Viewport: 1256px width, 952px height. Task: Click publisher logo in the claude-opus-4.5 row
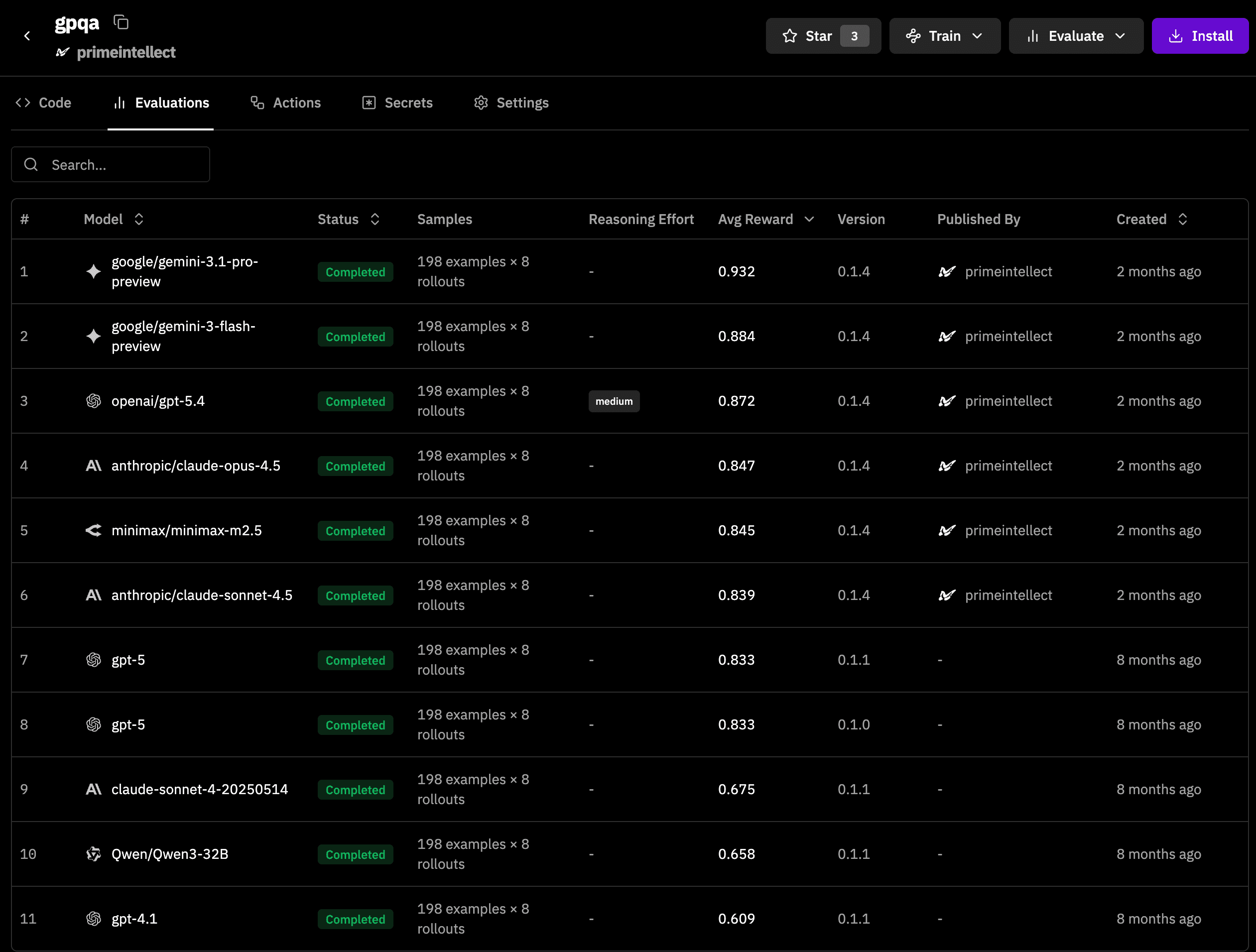[947, 466]
